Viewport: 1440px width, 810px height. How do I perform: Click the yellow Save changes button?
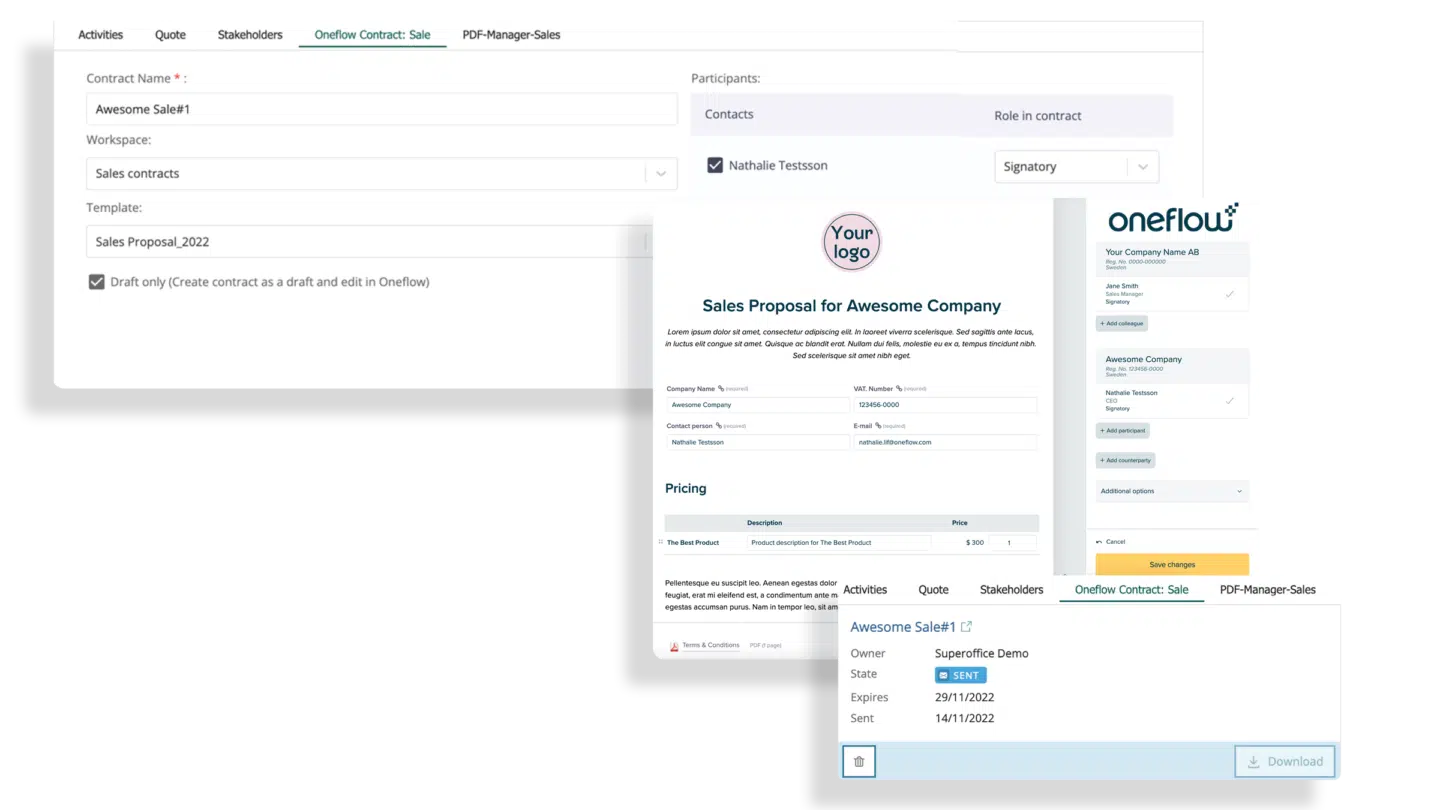[x=1172, y=565]
